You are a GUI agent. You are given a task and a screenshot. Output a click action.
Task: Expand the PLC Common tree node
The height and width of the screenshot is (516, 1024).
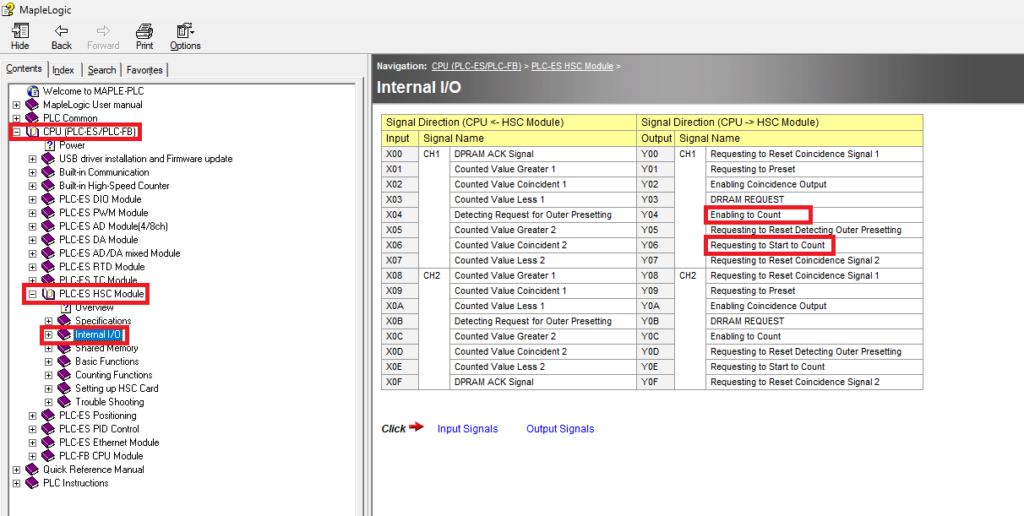16,118
